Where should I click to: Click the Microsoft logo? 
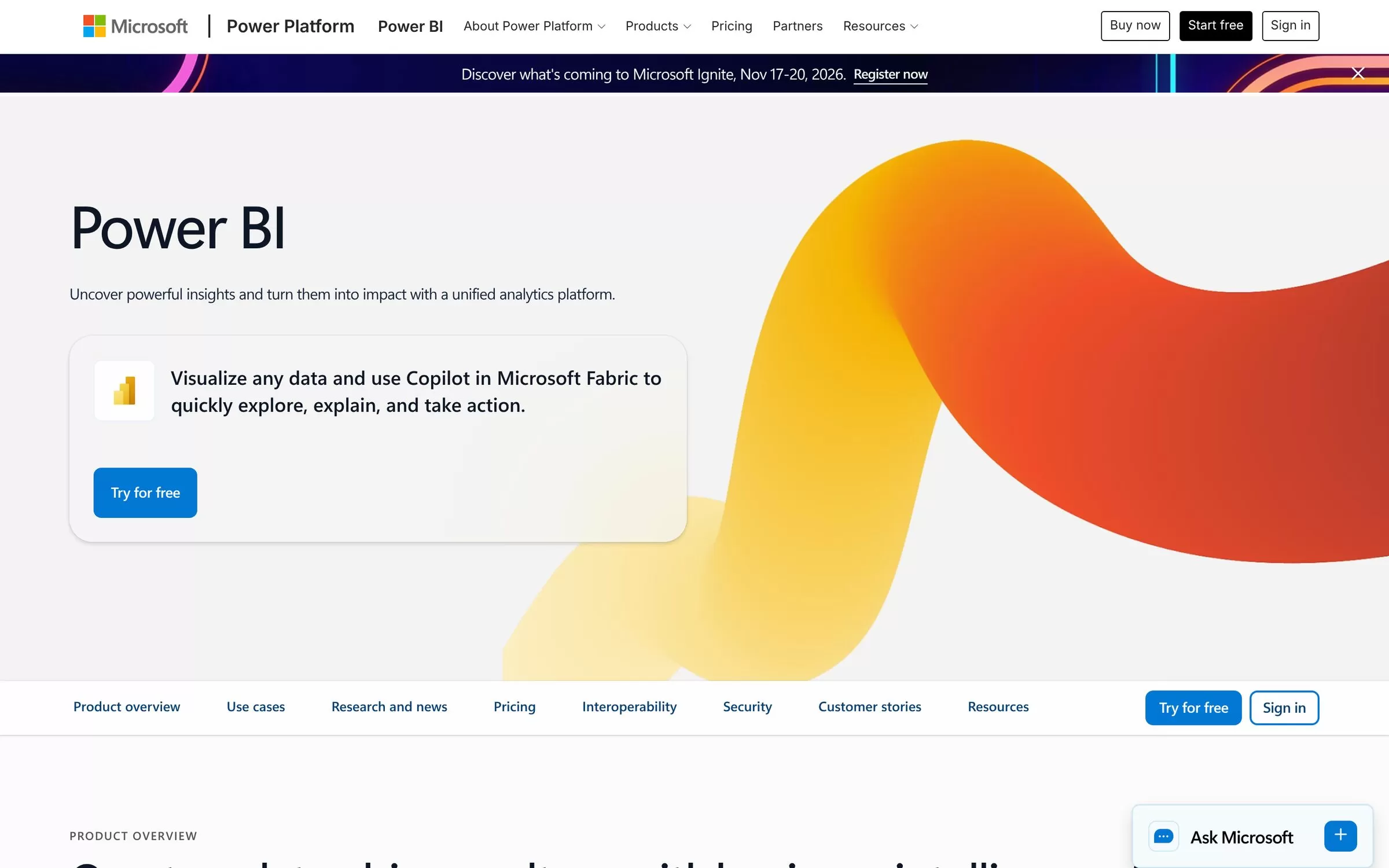pos(135,26)
